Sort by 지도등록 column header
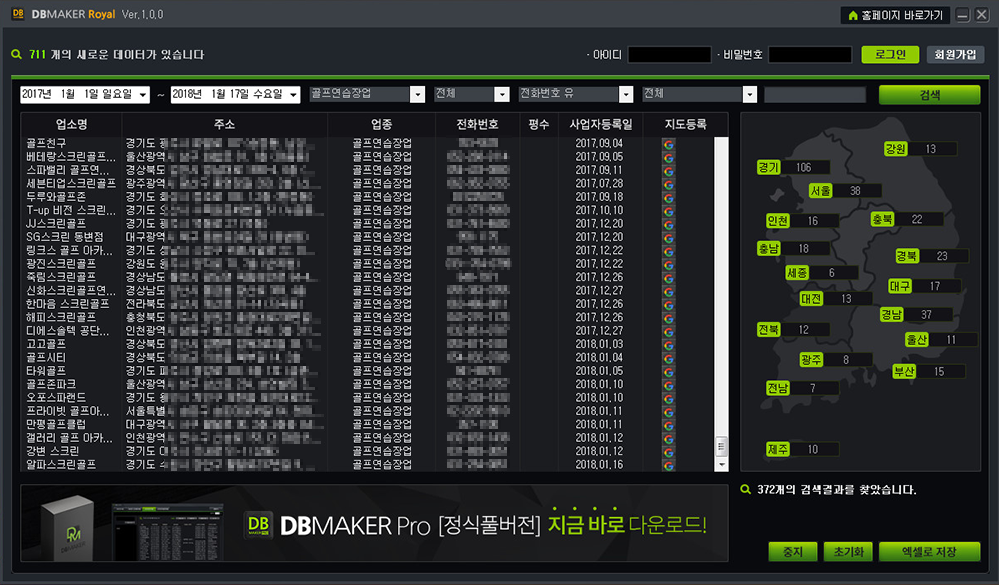Viewport: 1000px width, 585px height. click(x=686, y=124)
